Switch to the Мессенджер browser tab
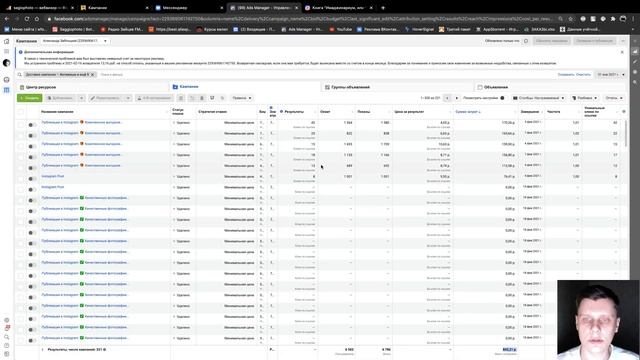Image resolution: width=640 pixels, height=360 pixels. (x=189, y=8)
